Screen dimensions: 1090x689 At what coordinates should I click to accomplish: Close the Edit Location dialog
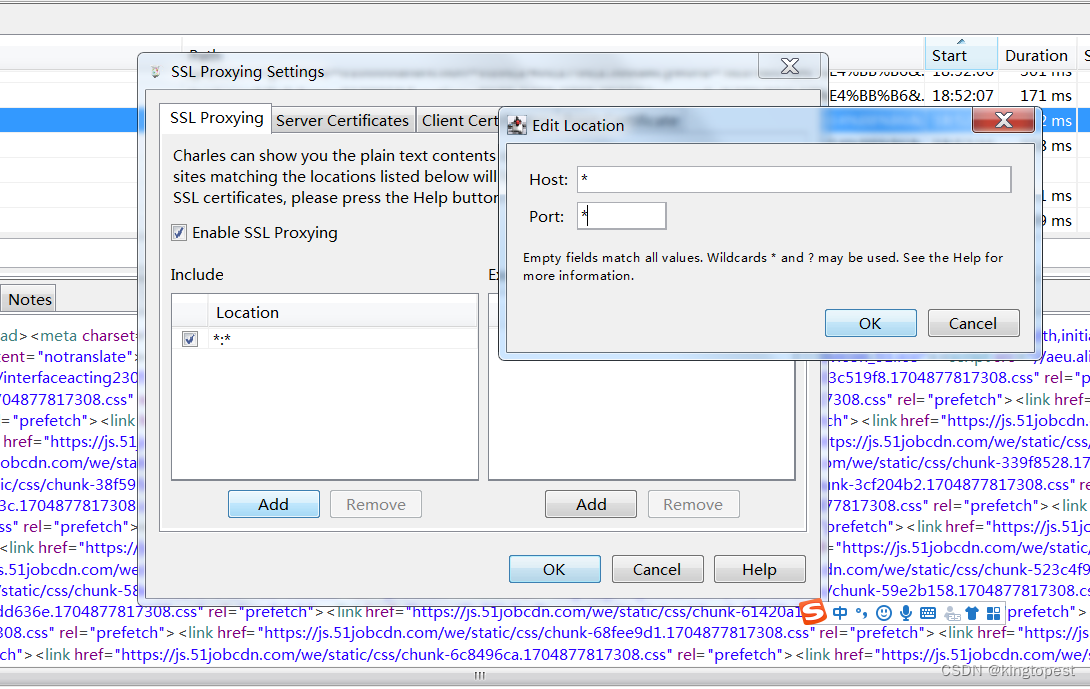1004,120
